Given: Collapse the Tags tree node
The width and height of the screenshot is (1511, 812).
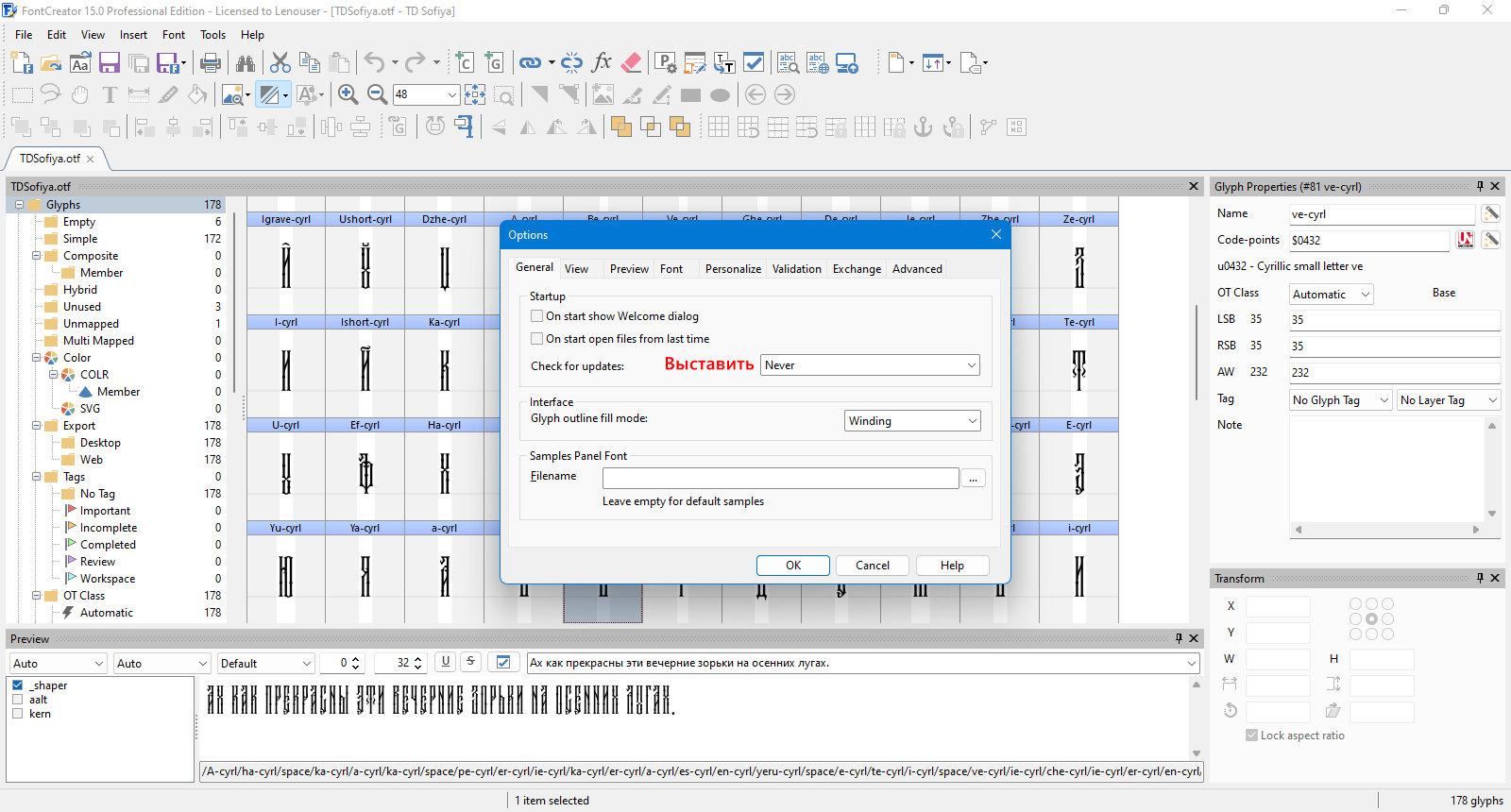Looking at the screenshot, I should point(37,477).
